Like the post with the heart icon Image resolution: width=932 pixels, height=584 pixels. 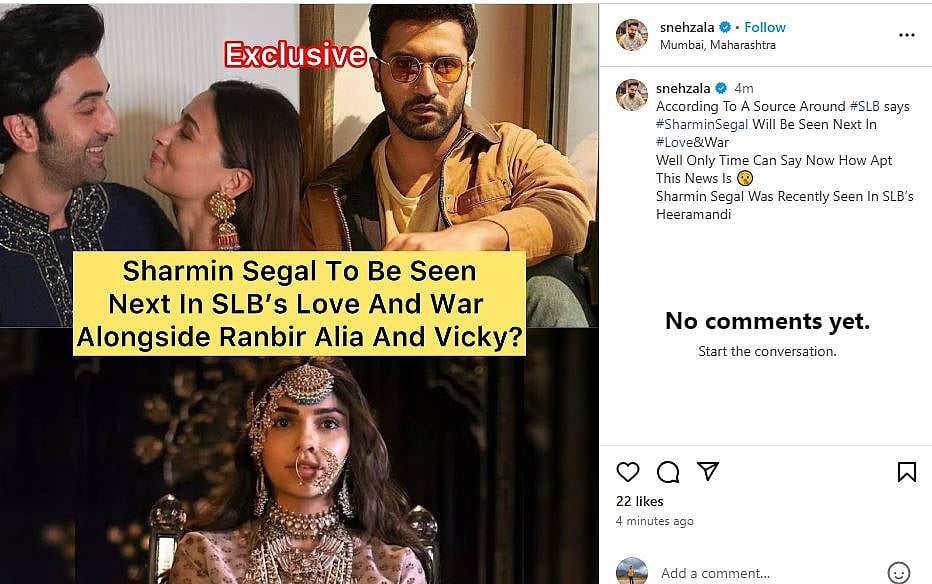(628, 472)
